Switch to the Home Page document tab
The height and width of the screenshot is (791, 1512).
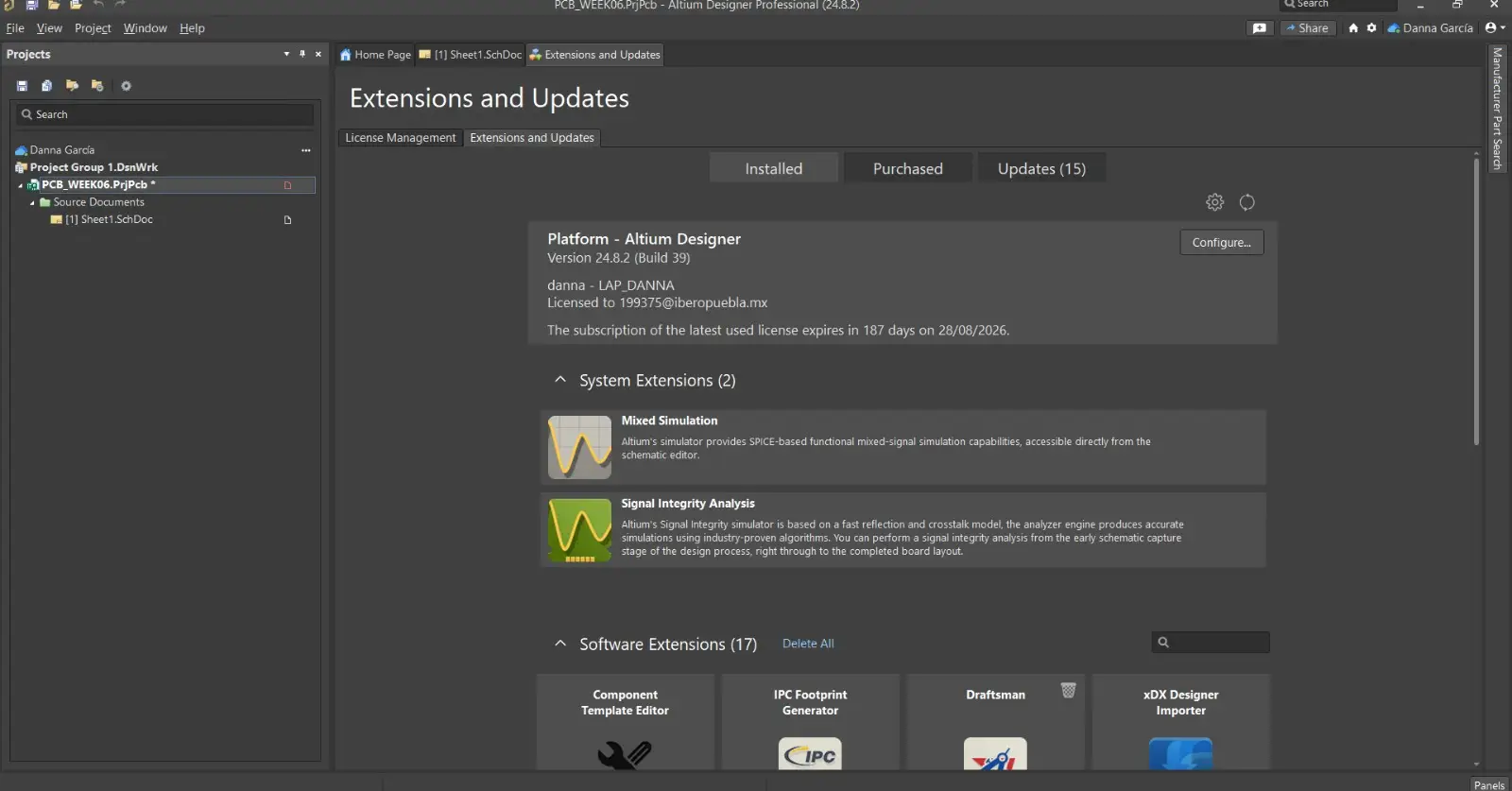click(375, 55)
